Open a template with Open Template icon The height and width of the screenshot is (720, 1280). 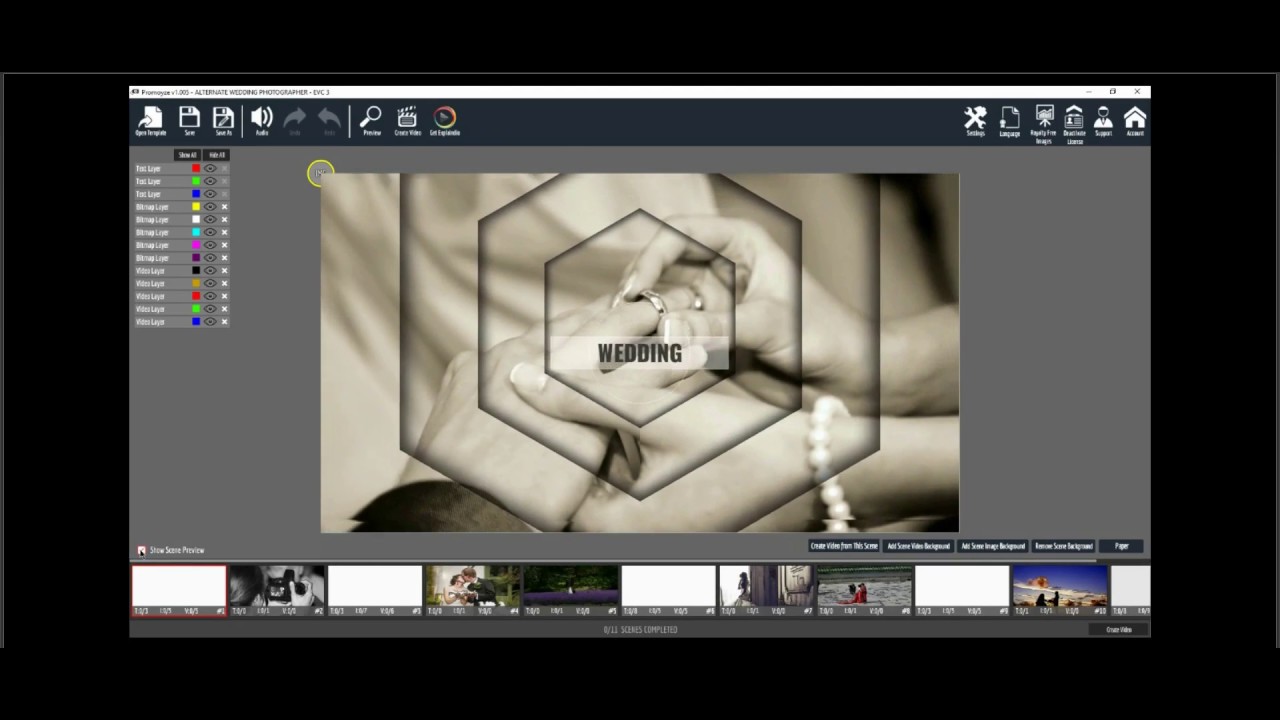pyautogui.click(x=150, y=120)
